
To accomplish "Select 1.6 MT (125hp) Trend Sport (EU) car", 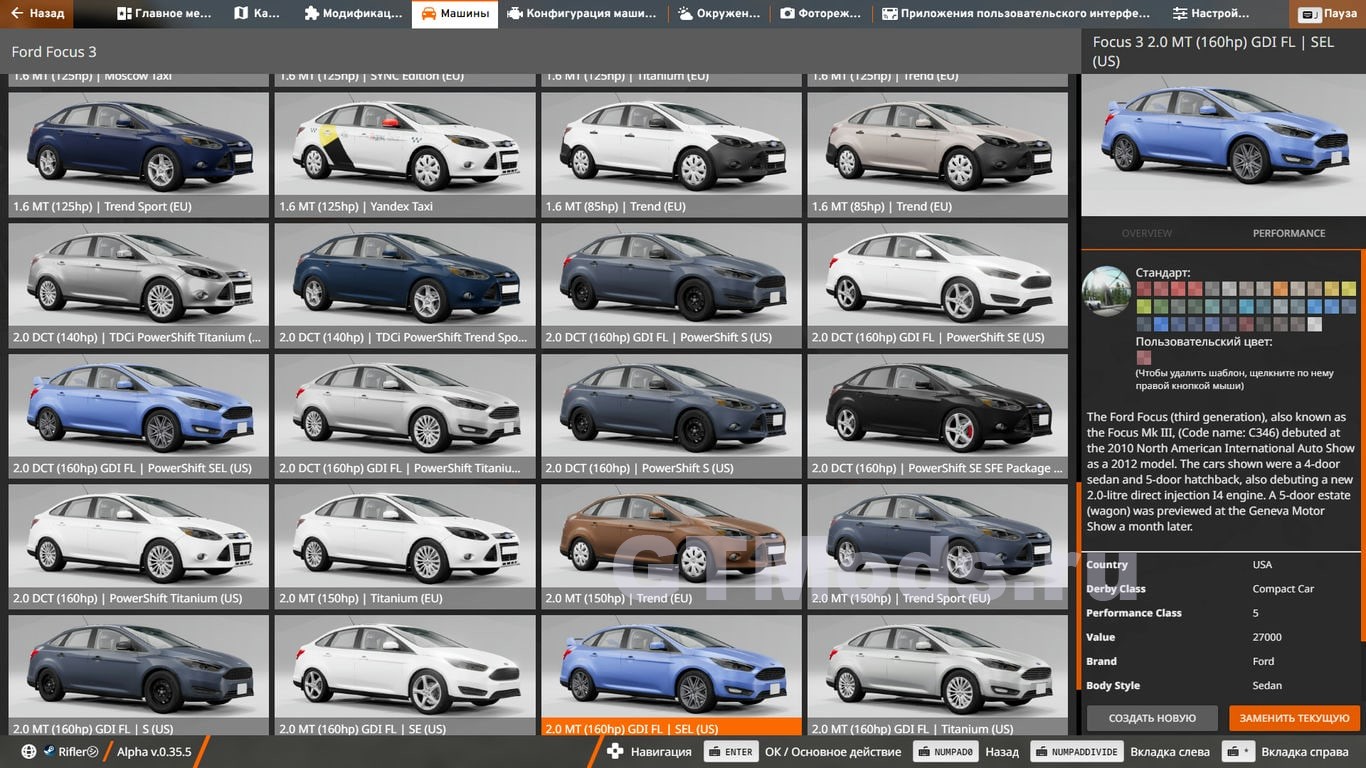I will (138, 156).
